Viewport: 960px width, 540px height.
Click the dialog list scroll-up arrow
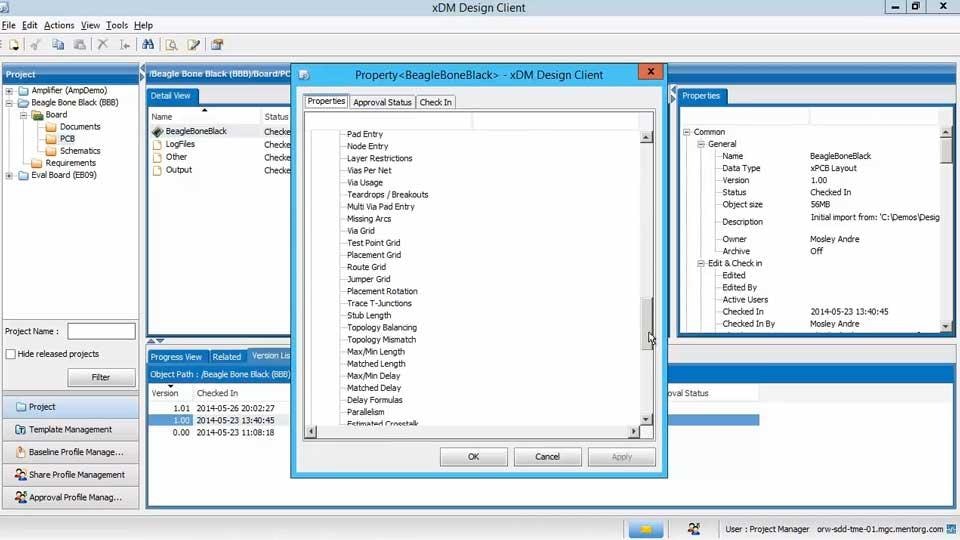click(647, 137)
